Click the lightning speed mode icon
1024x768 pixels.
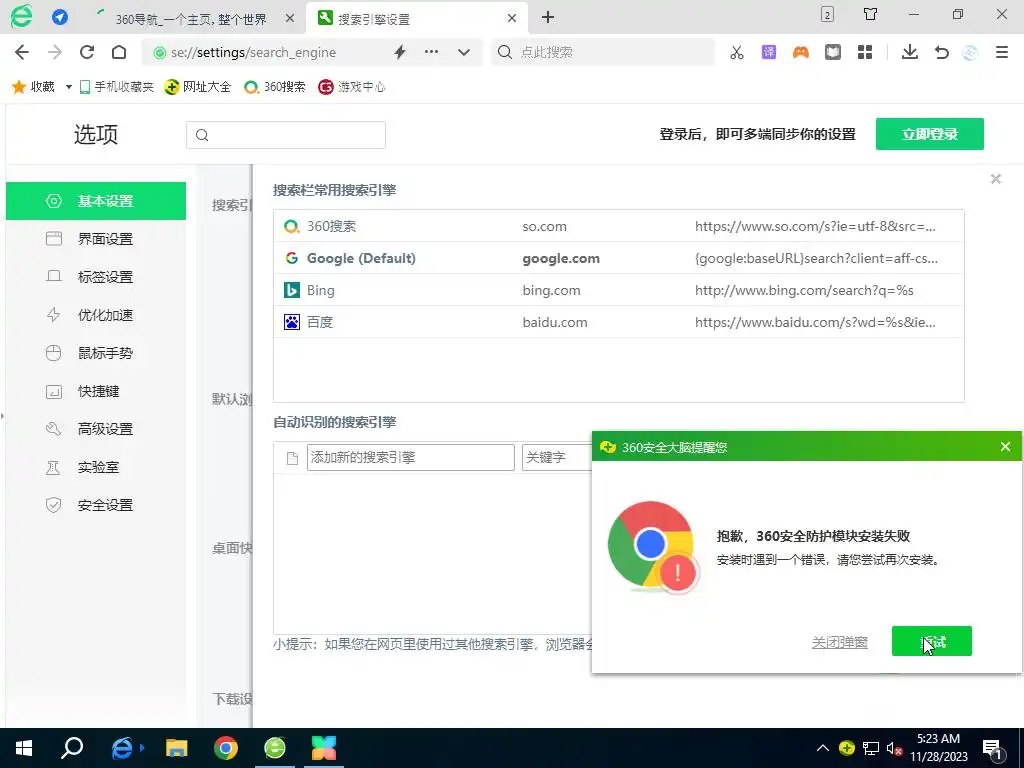pyautogui.click(x=400, y=52)
